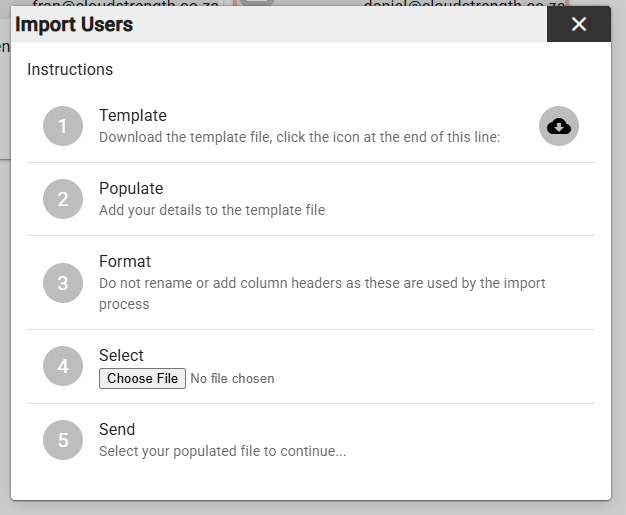Click the step 2 number circle
626x515 pixels.
coord(63,199)
